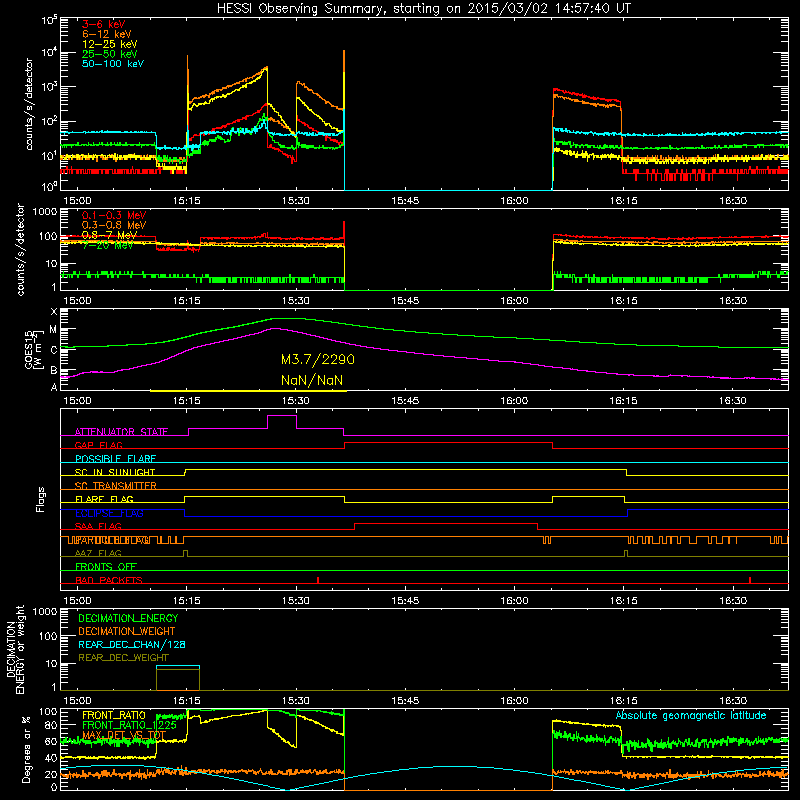The image size is (800, 800).
Task: Select the 3-6 keV legend label
Action: 104,24
